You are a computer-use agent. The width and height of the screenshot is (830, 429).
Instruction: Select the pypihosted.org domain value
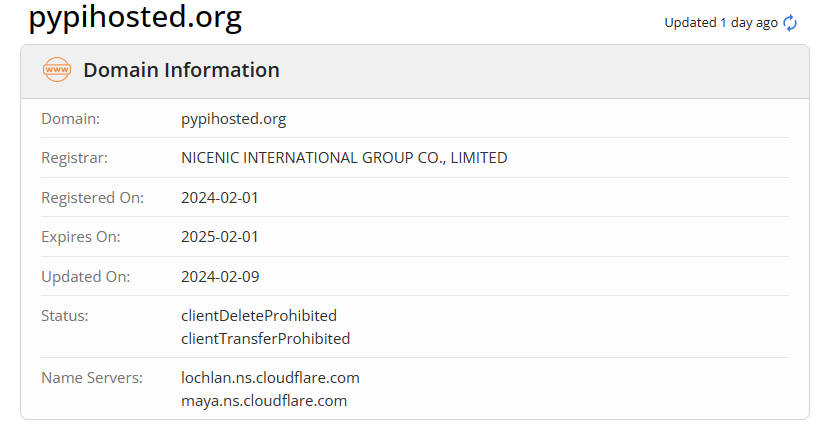pos(233,119)
